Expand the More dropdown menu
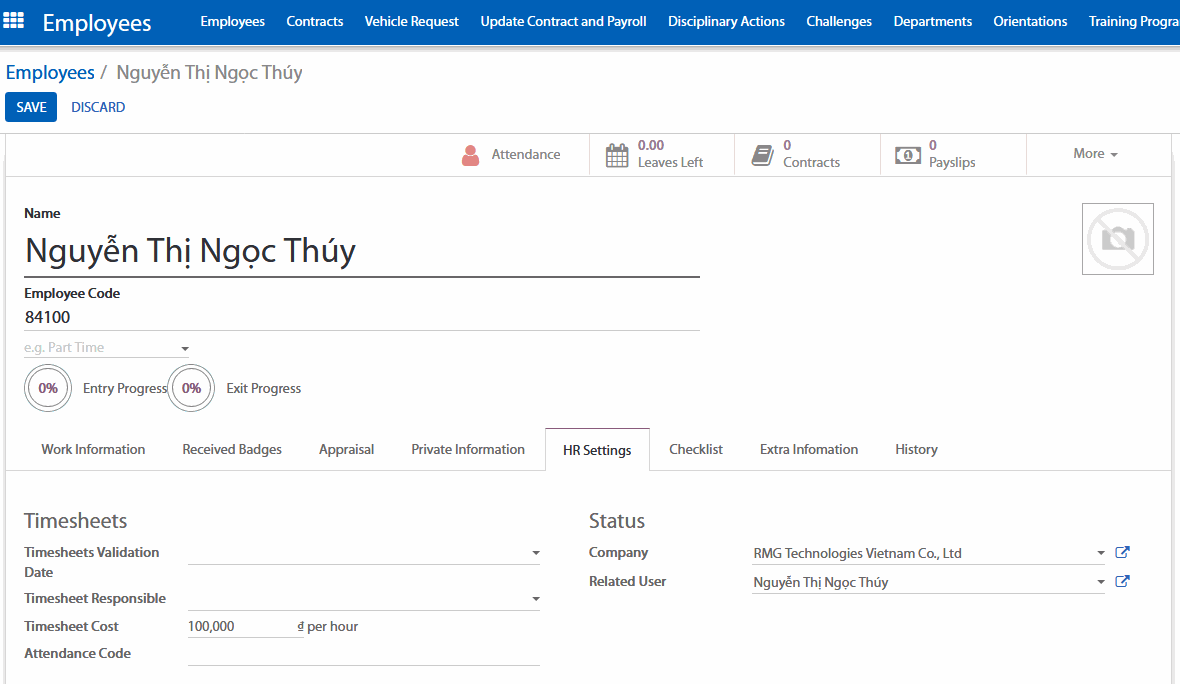This screenshot has height=684, width=1180. (1095, 154)
